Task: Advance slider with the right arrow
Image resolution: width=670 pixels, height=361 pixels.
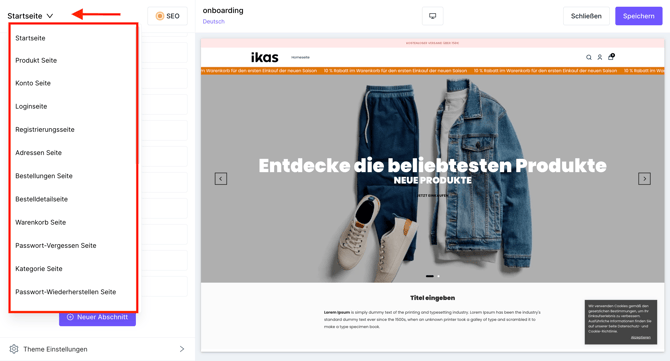Action: click(x=644, y=179)
